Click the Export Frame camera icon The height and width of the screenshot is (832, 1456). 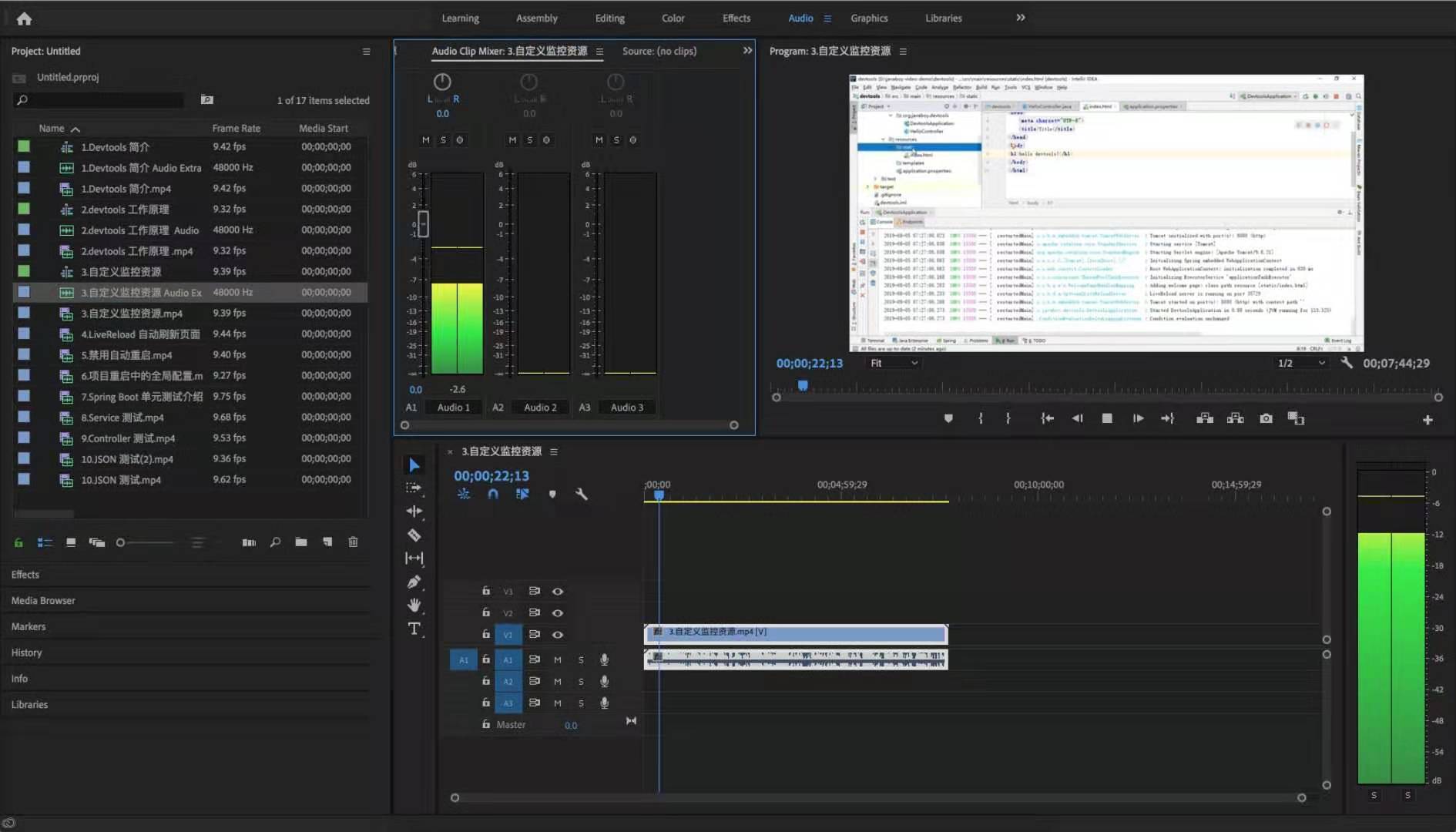point(1266,418)
